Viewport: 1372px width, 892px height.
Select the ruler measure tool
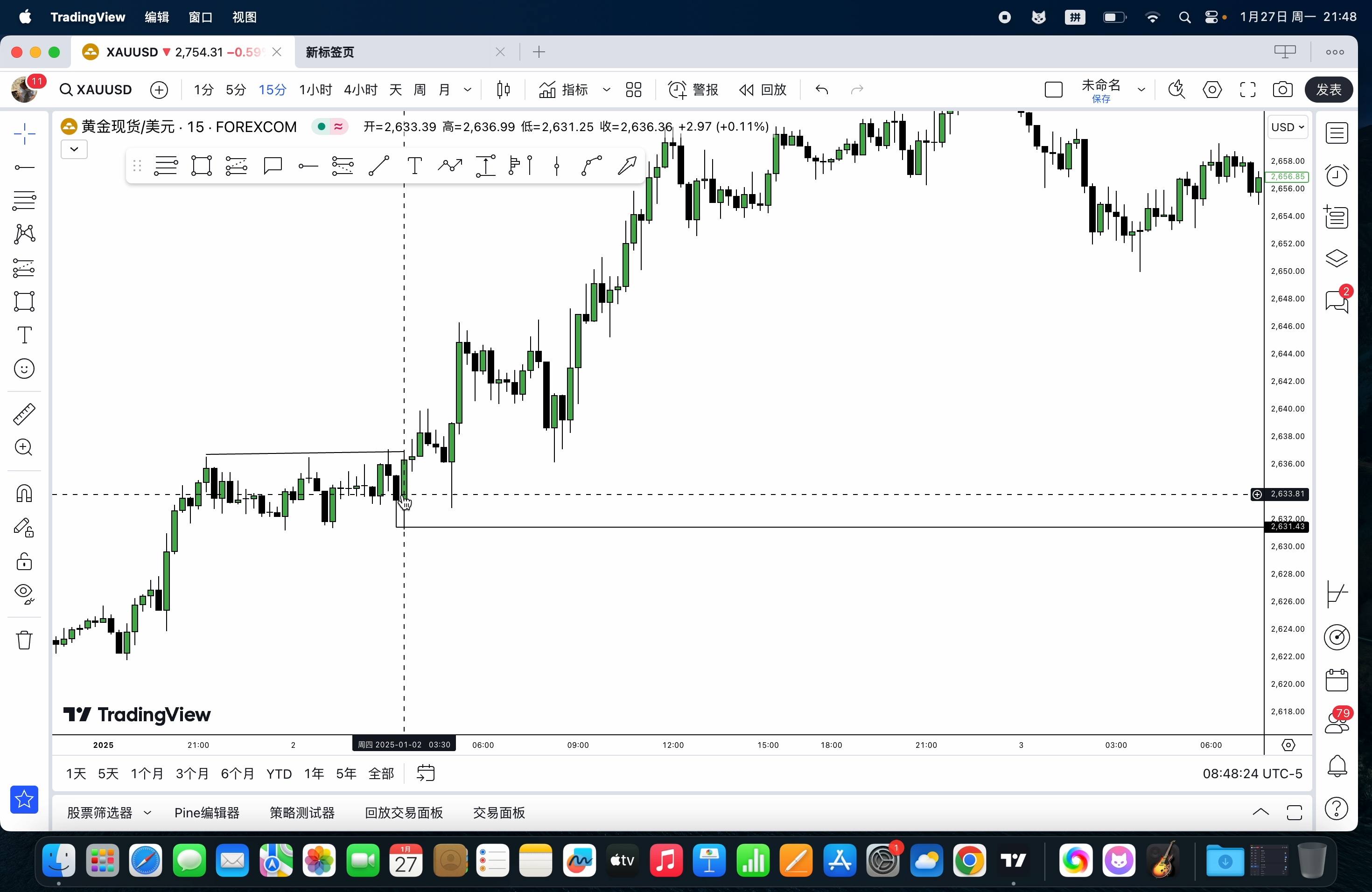(24, 414)
